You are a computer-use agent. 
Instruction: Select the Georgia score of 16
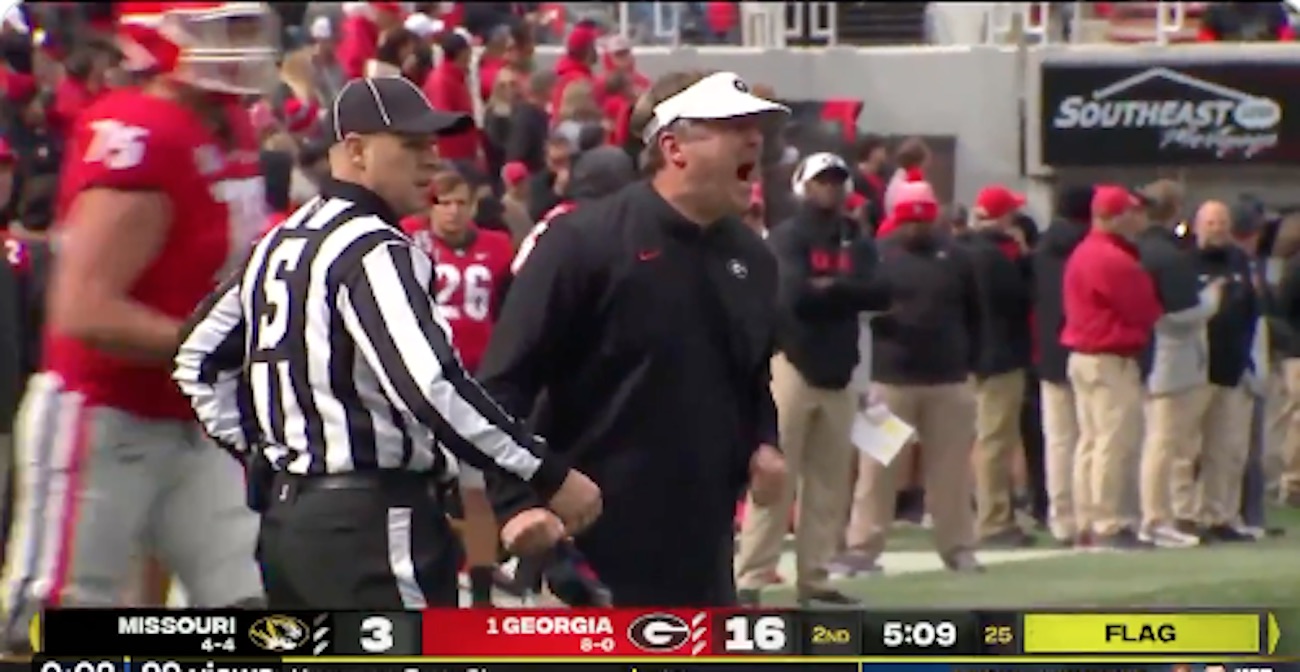(754, 633)
